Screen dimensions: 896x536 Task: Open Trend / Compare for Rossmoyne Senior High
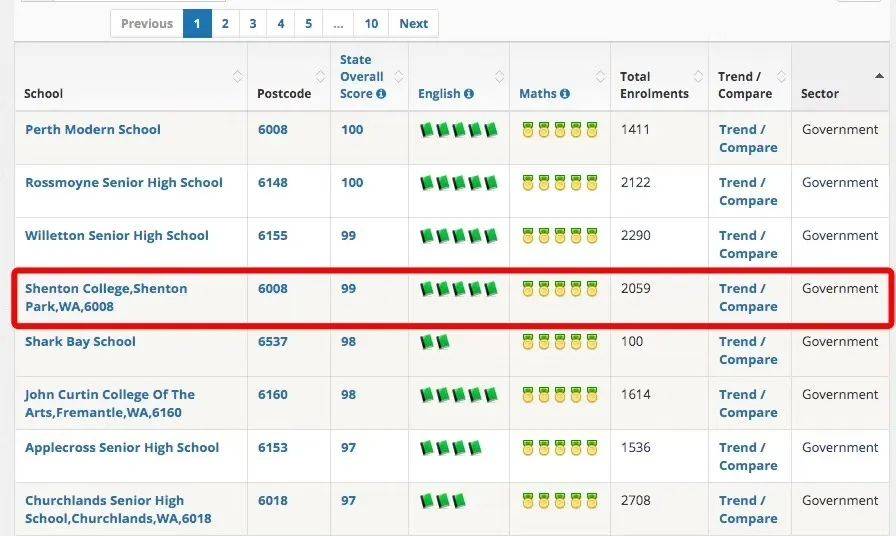click(x=748, y=191)
